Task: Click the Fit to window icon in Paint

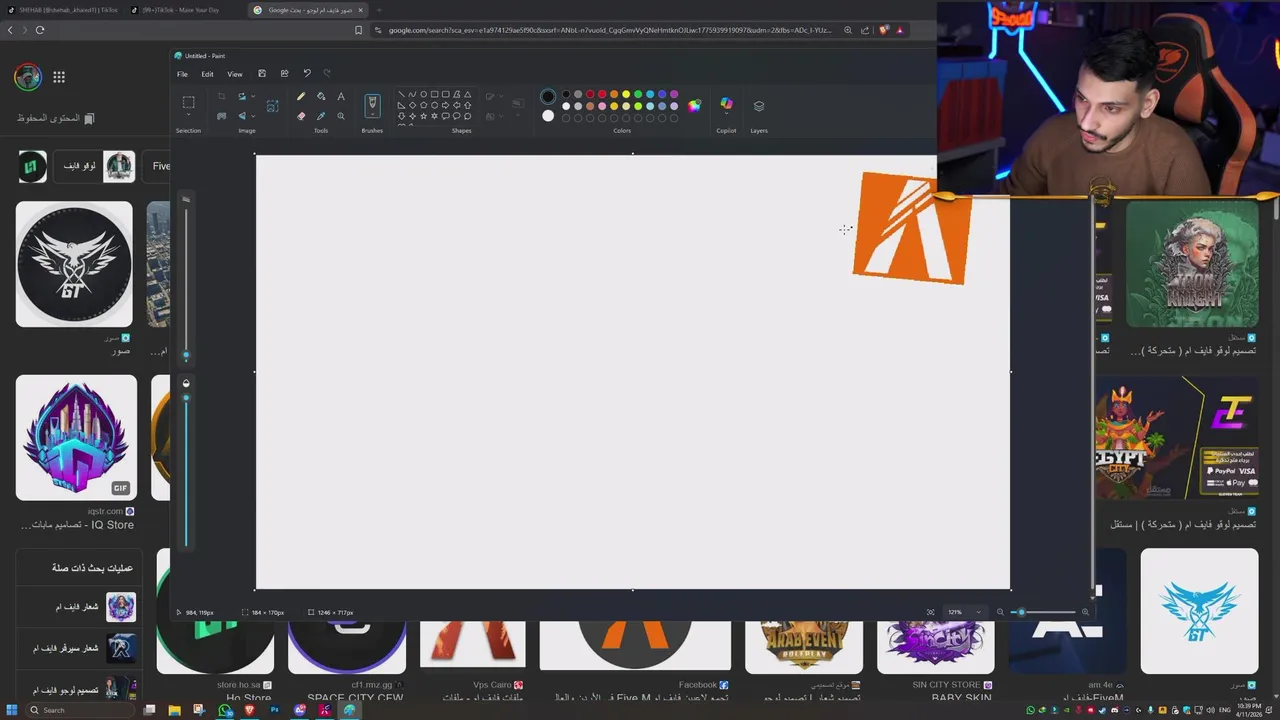Action: click(930, 612)
